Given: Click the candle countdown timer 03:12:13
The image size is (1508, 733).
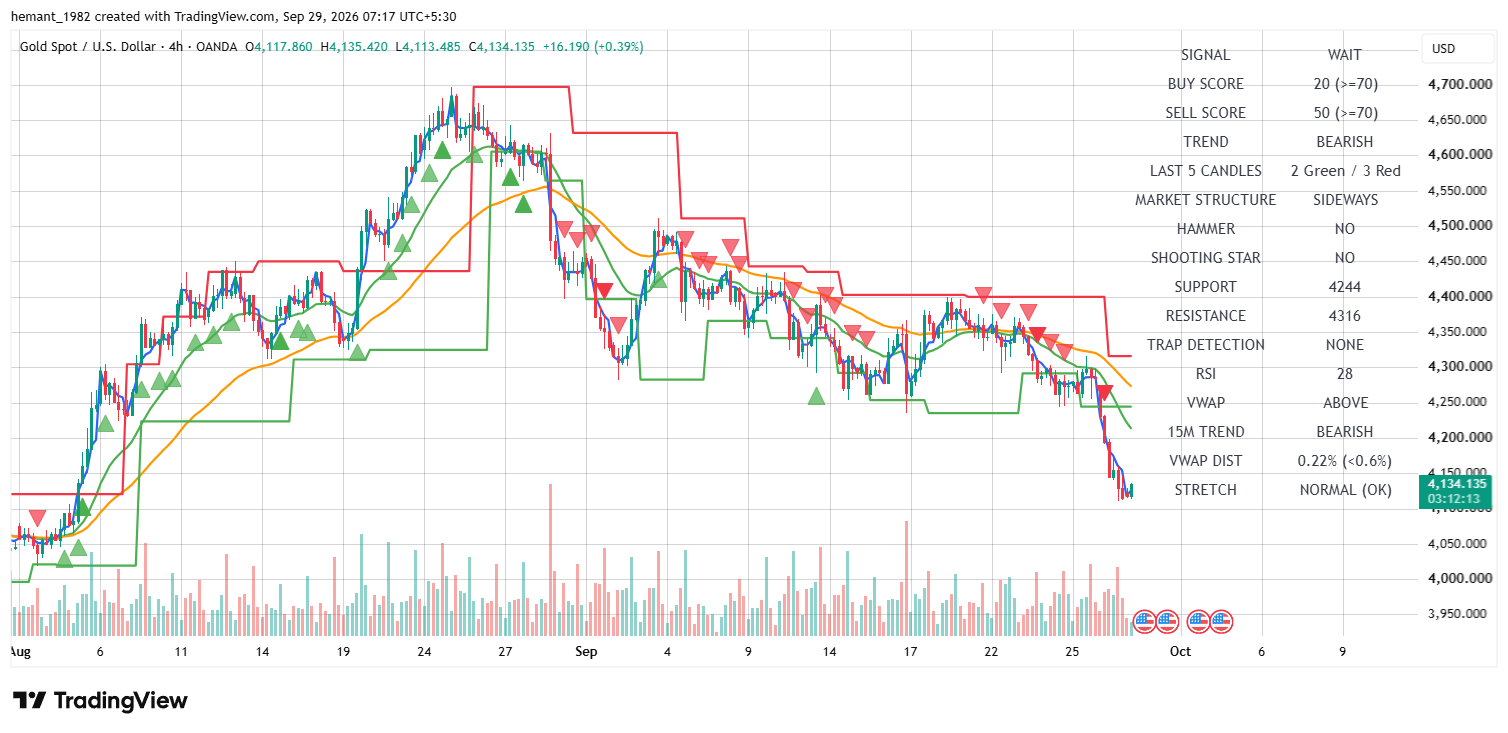Looking at the screenshot, I should pos(1455,498).
